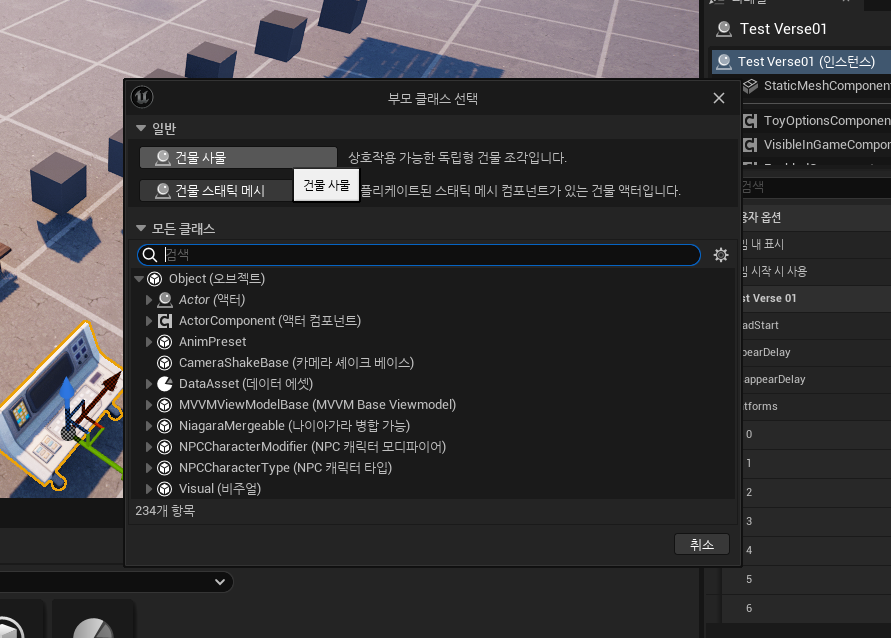Select NiagaraMergeable class row
The height and width of the screenshot is (638, 891).
[432, 426]
